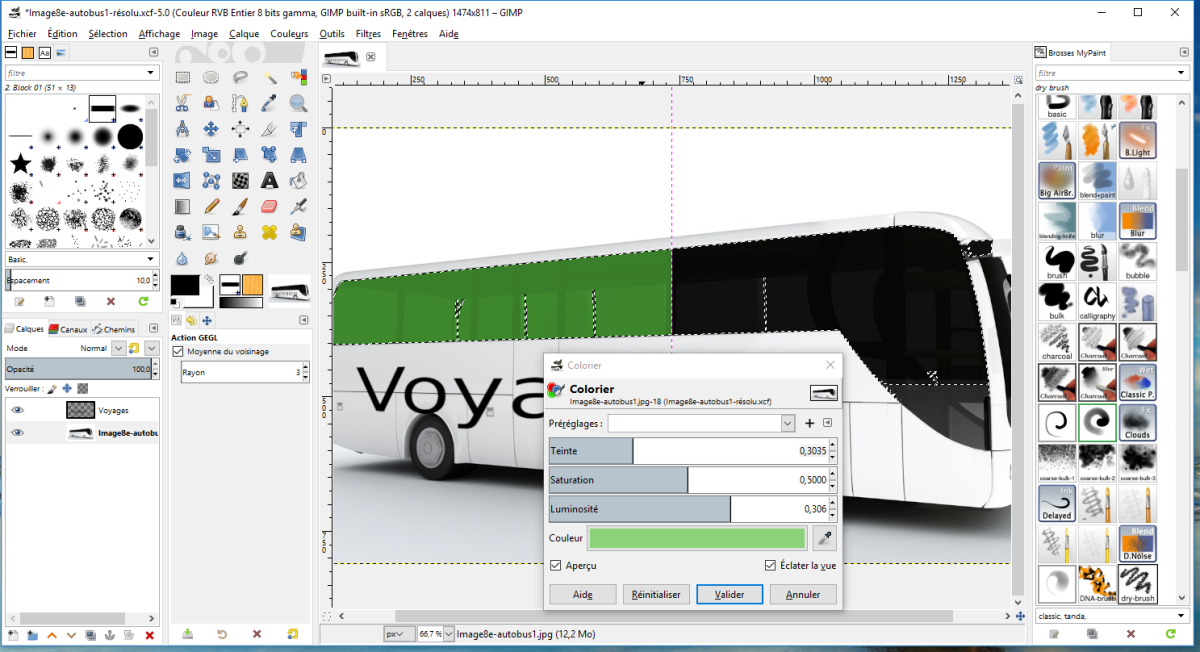The height and width of the screenshot is (652, 1200).
Task: Select the Crop tool
Action: tap(269, 129)
